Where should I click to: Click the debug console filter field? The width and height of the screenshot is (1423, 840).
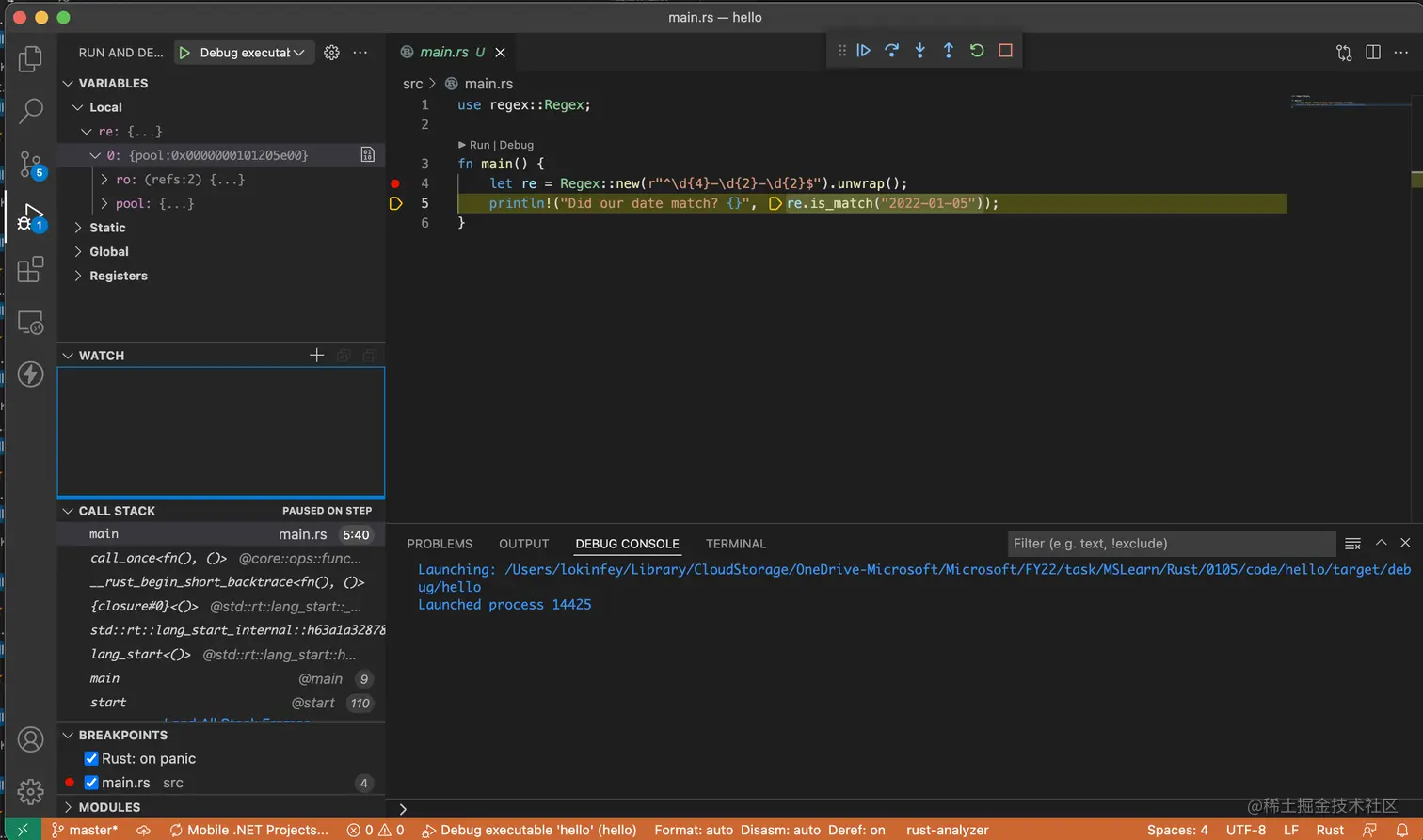click(1171, 544)
